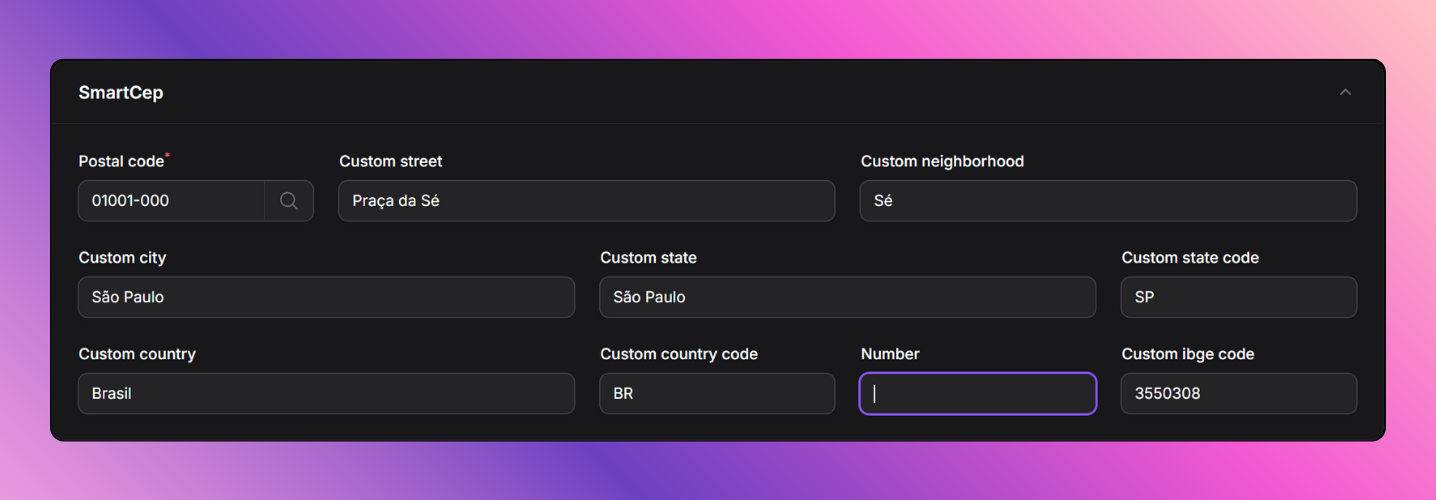Collapse the SmartCep section using the chevron
This screenshot has width=1436, height=500.
click(1345, 92)
